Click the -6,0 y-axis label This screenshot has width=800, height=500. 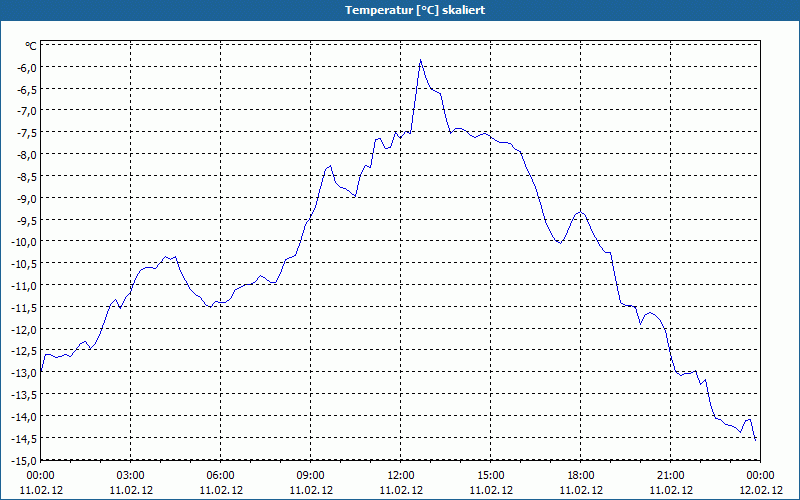click(28, 67)
